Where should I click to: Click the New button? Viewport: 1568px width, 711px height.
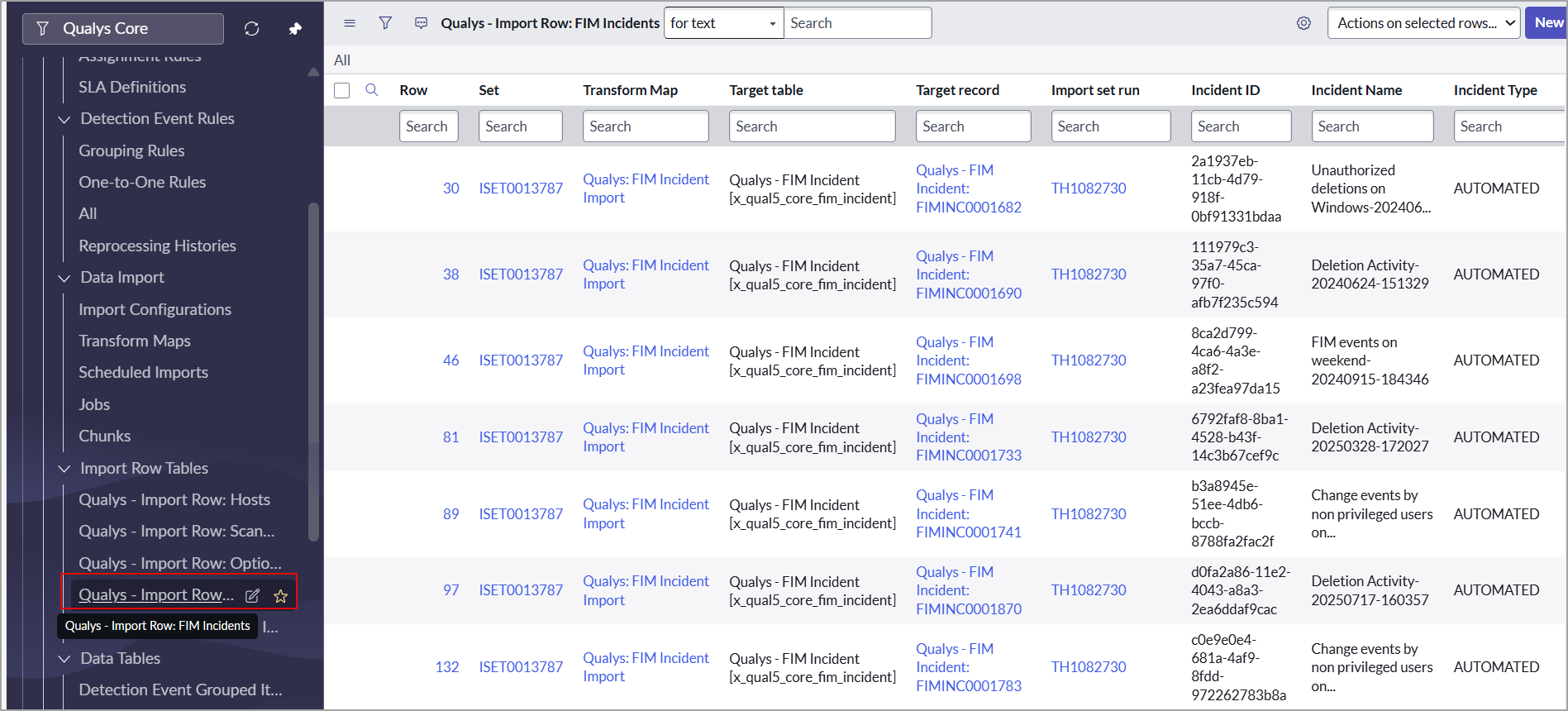[x=1547, y=23]
